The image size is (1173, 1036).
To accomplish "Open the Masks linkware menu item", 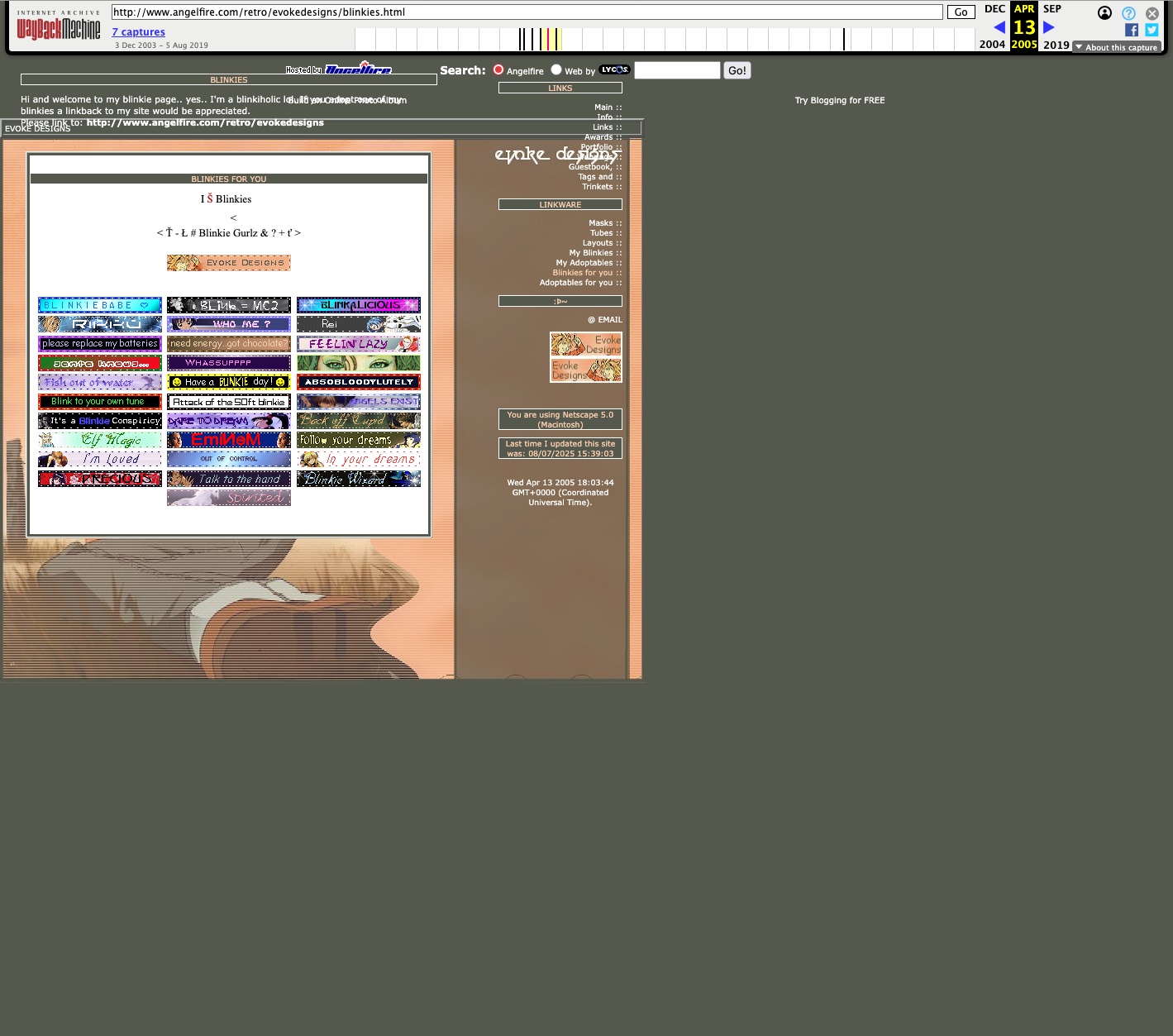I will click(601, 223).
